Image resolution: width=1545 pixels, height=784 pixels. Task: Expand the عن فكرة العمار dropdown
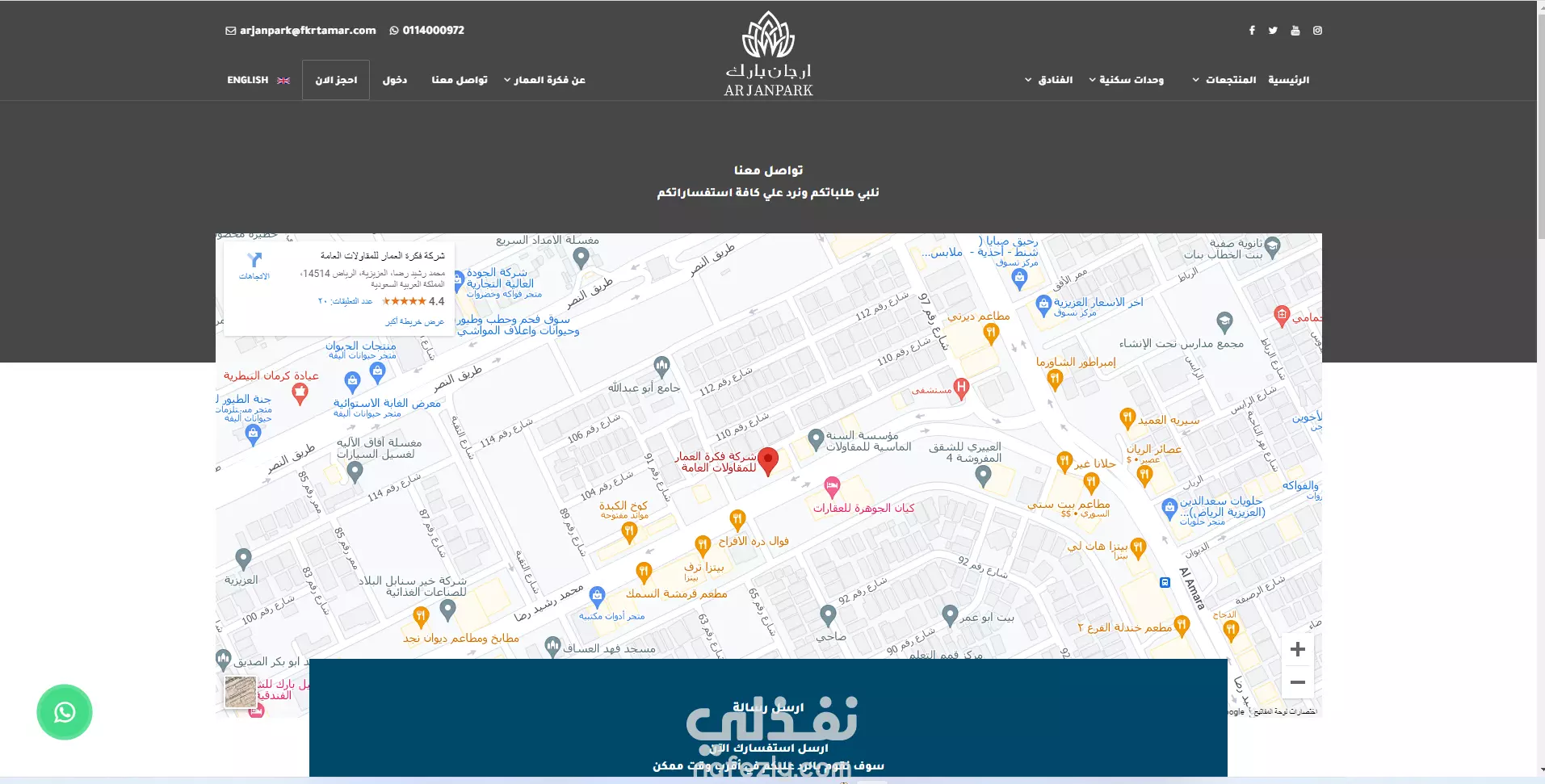[x=544, y=80]
